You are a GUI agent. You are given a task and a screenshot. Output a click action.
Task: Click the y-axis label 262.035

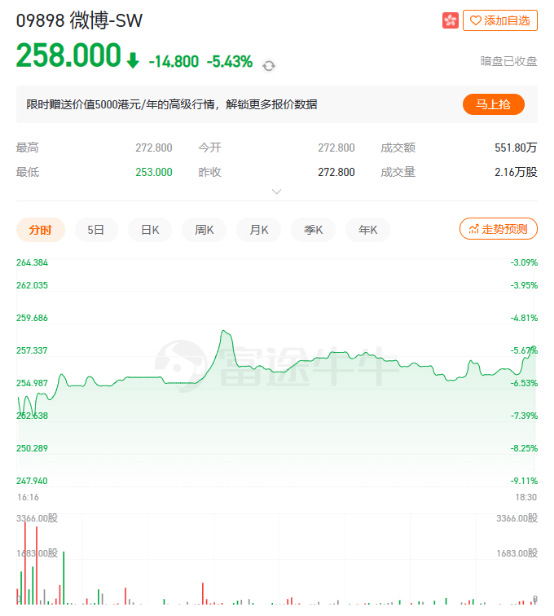coord(32,285)
